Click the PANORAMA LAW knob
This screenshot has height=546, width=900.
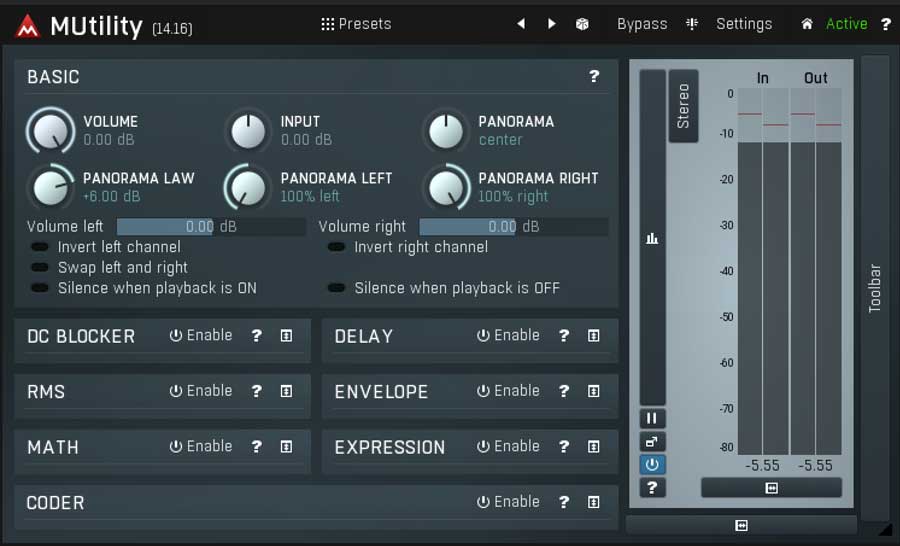point(51,187)
